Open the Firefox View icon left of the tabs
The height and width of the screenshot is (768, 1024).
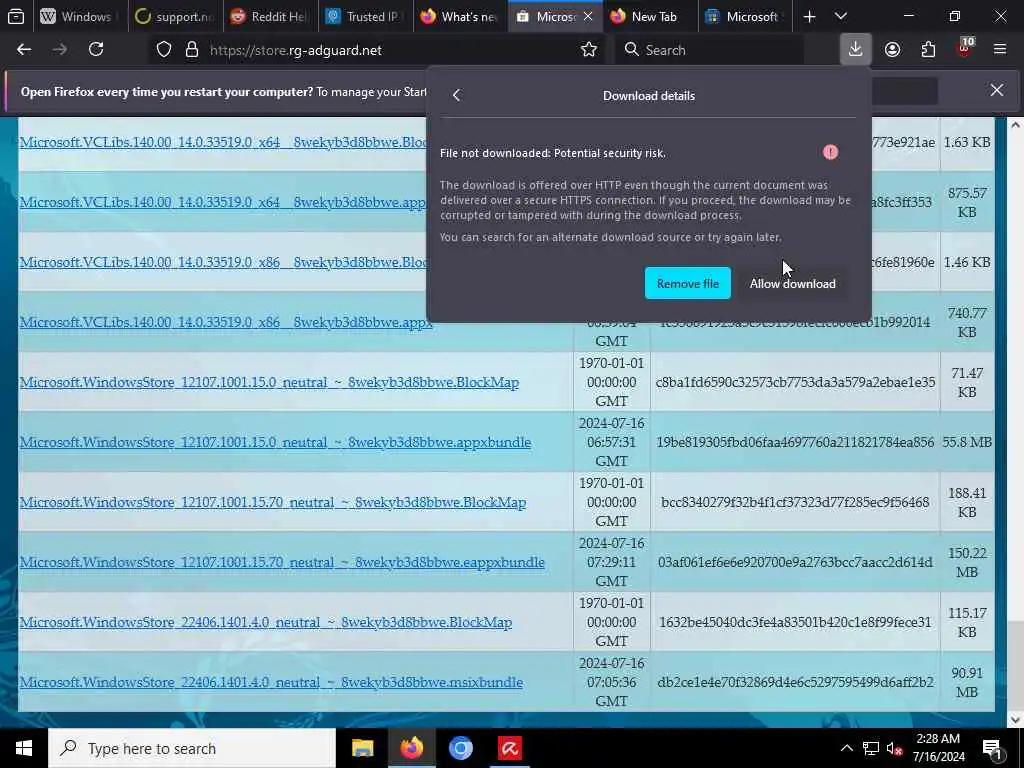coord(16,16)
